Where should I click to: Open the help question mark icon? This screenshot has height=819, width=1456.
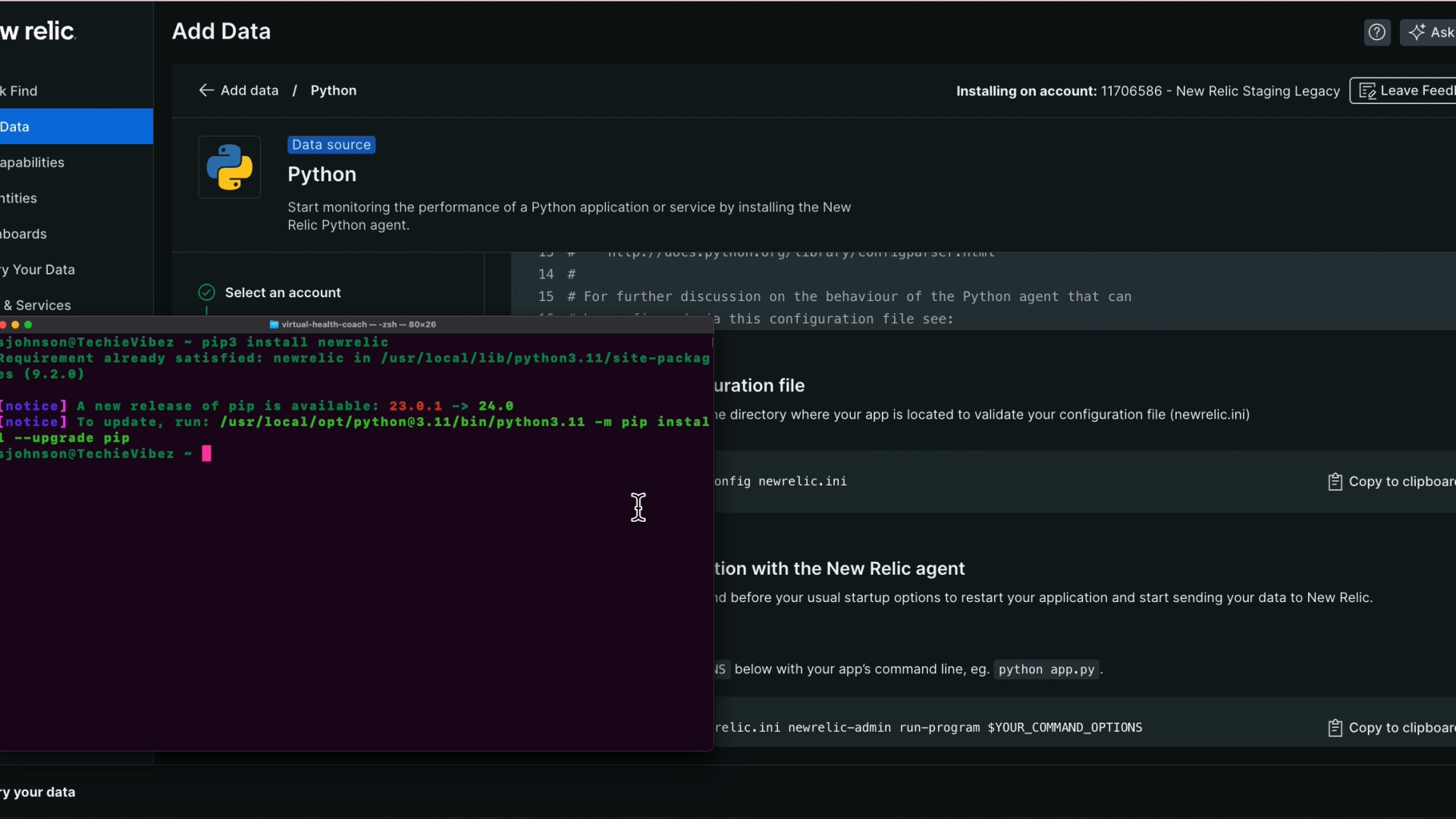1376,32
